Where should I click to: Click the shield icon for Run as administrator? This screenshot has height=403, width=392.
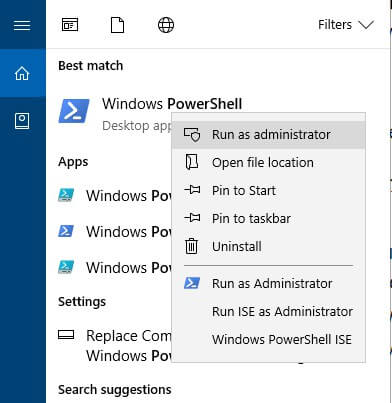192,135
